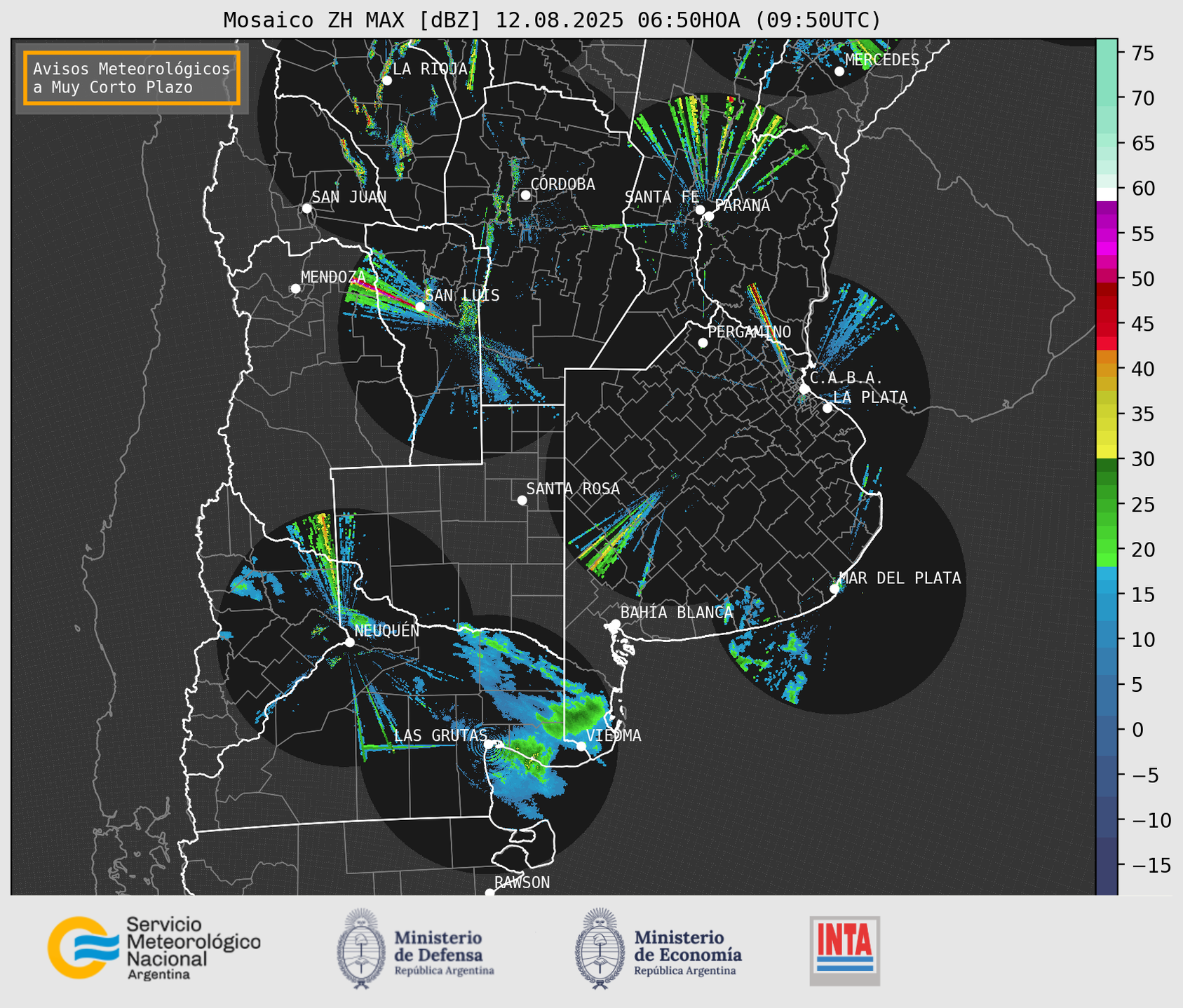Click the La Rioja city marker dot
The width and height of the screenshot is (1183, 1008).
(x=386, y=81)
